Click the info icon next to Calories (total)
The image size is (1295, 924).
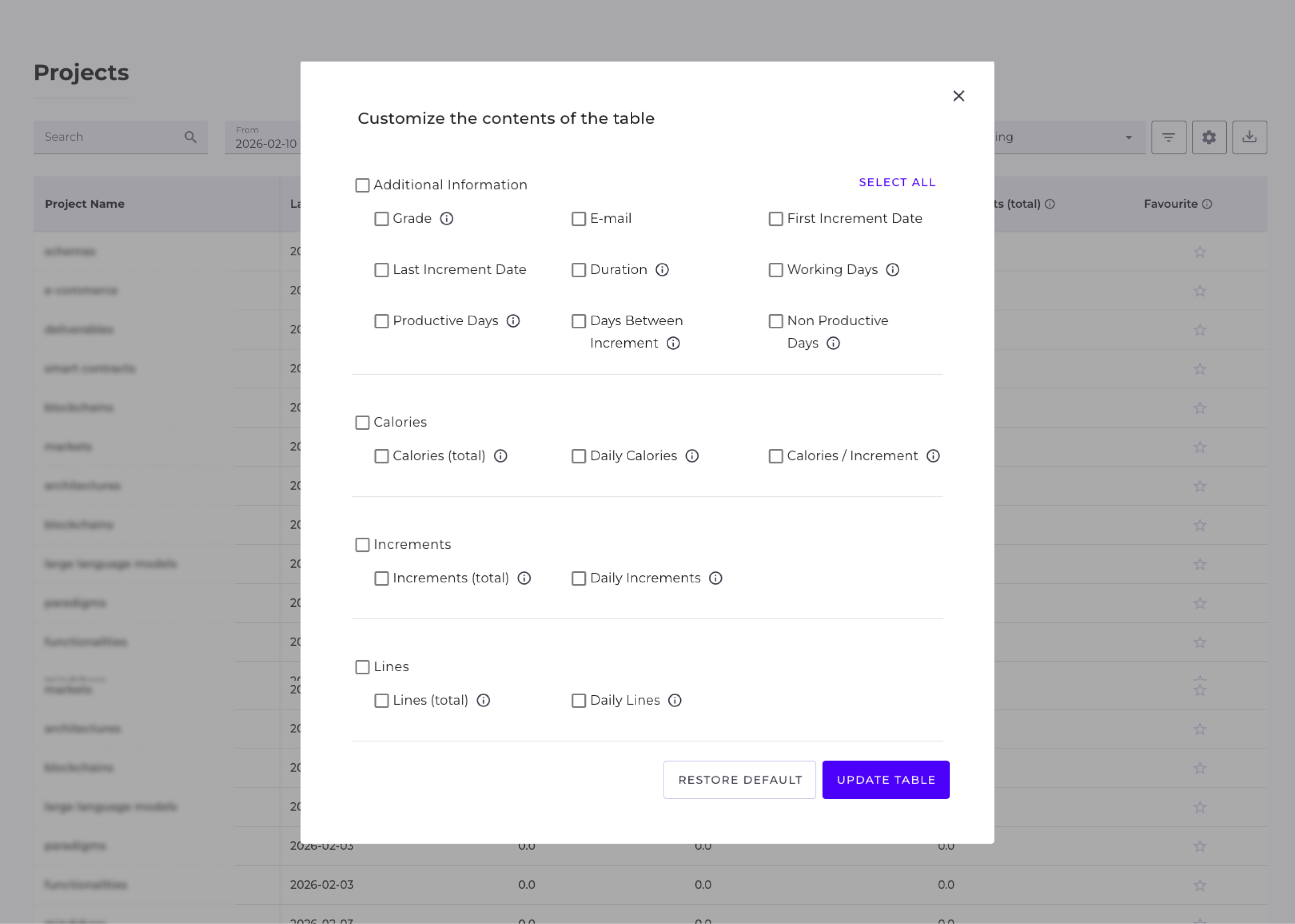click(500, 456)
